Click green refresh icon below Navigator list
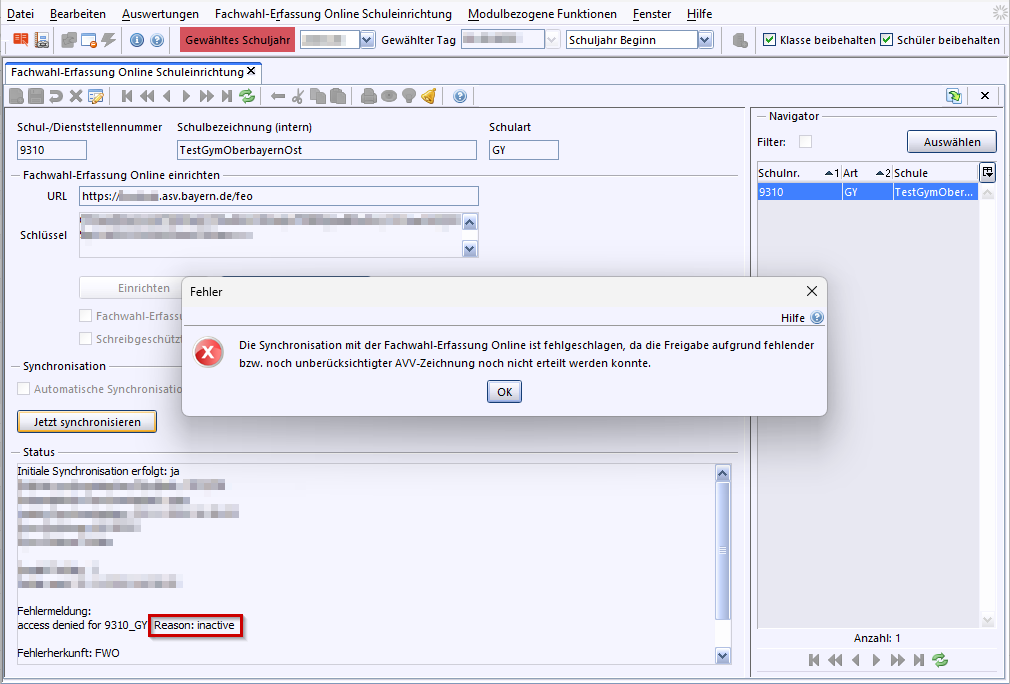Image resolution: width=1010 pixels, height=684 pixels. 940,660
